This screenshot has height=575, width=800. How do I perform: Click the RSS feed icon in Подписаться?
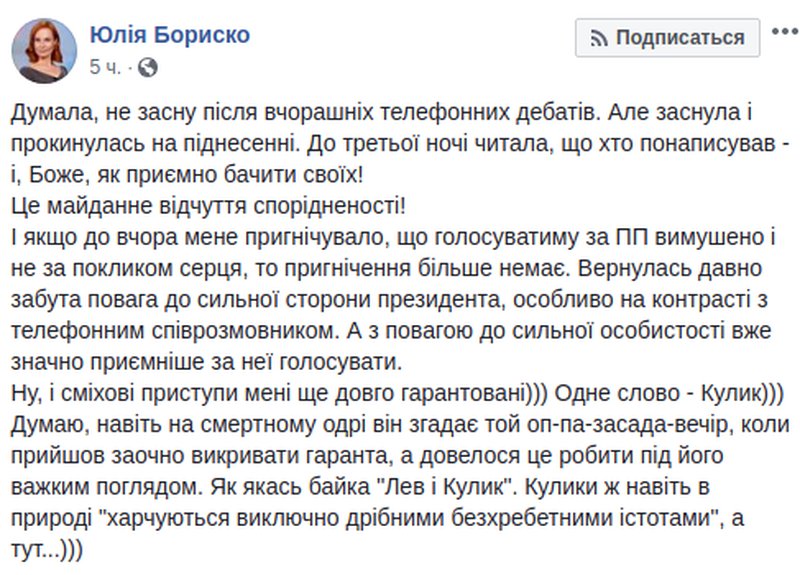[600, 38]
